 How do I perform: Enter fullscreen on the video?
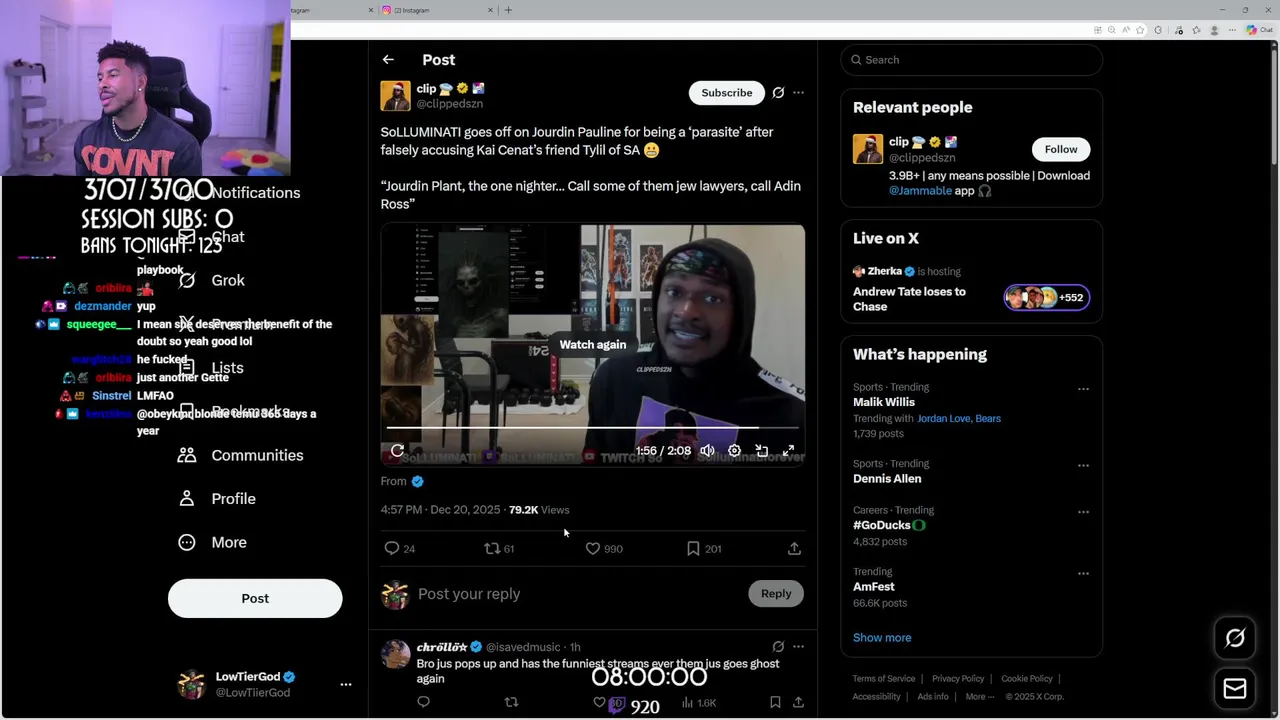coord(788,451)
